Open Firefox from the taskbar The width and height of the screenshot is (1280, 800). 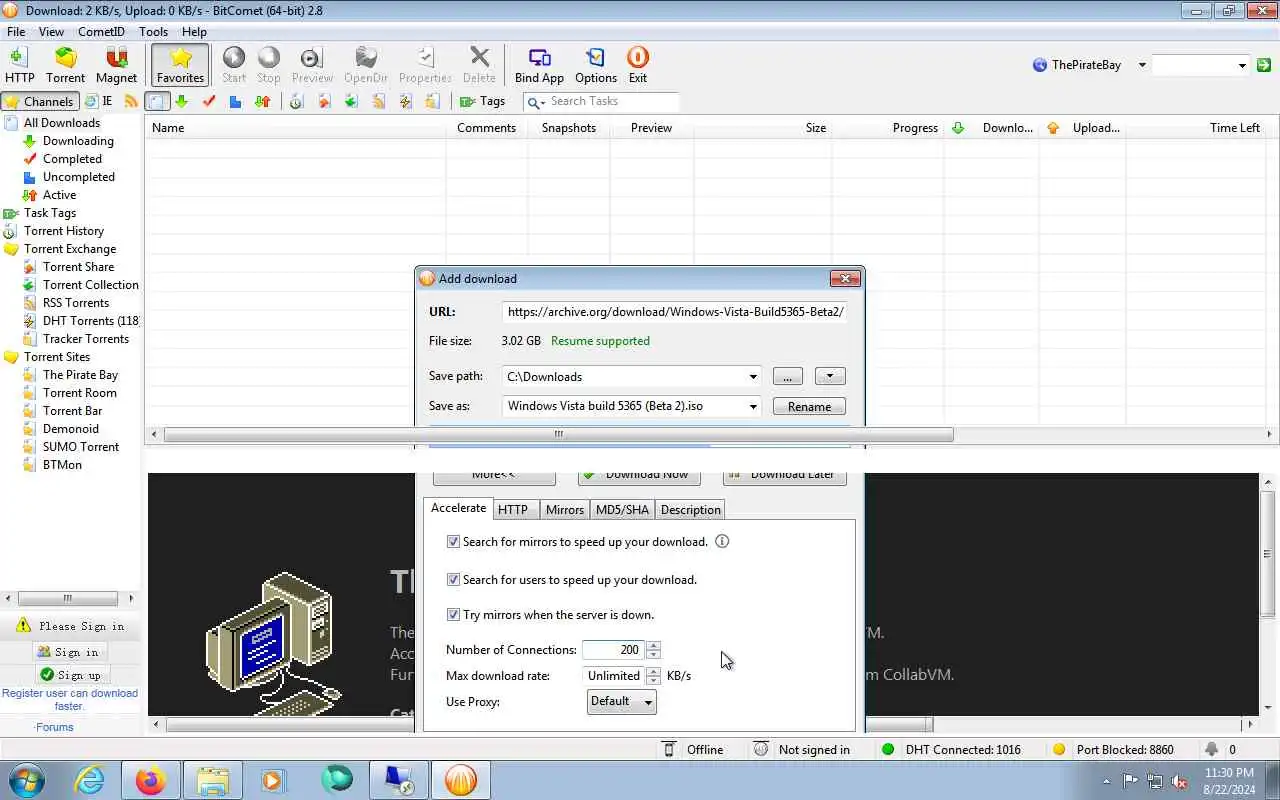(x=150, y=780)
